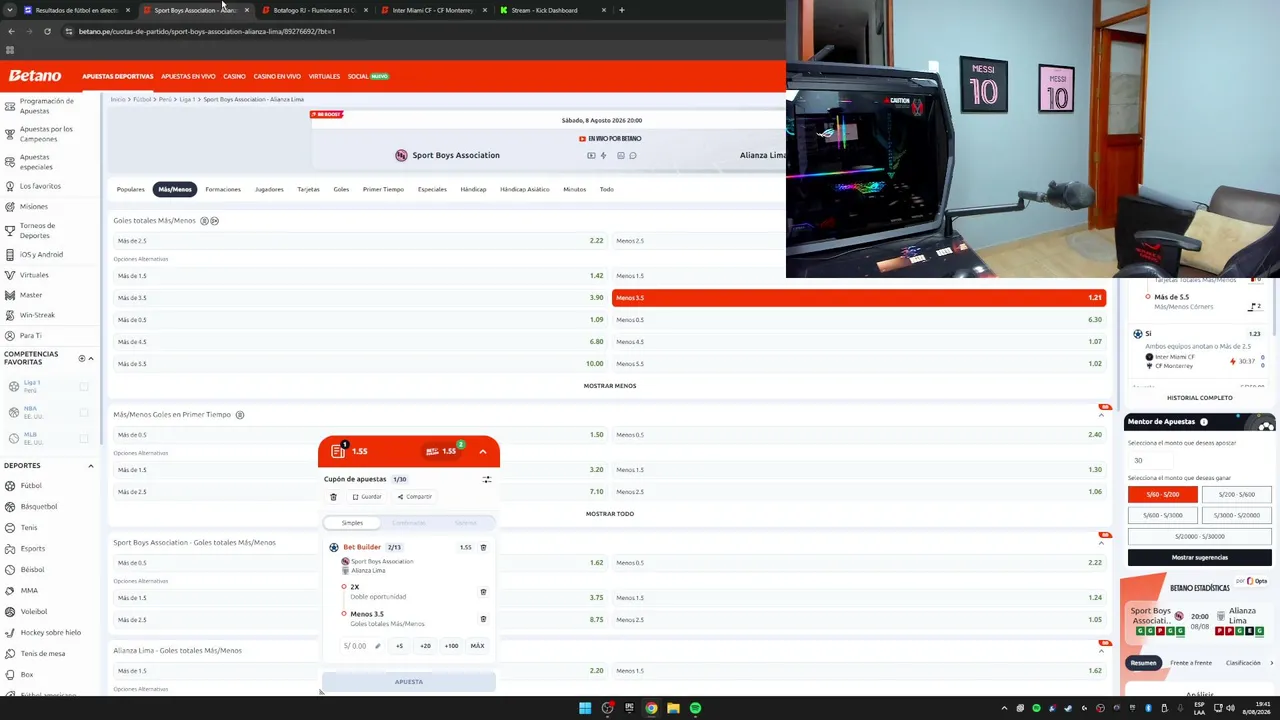This screenshot has width=1280, height=720.
Task: Open Spotify from the Windows taskbar
Action: point(695,708)
